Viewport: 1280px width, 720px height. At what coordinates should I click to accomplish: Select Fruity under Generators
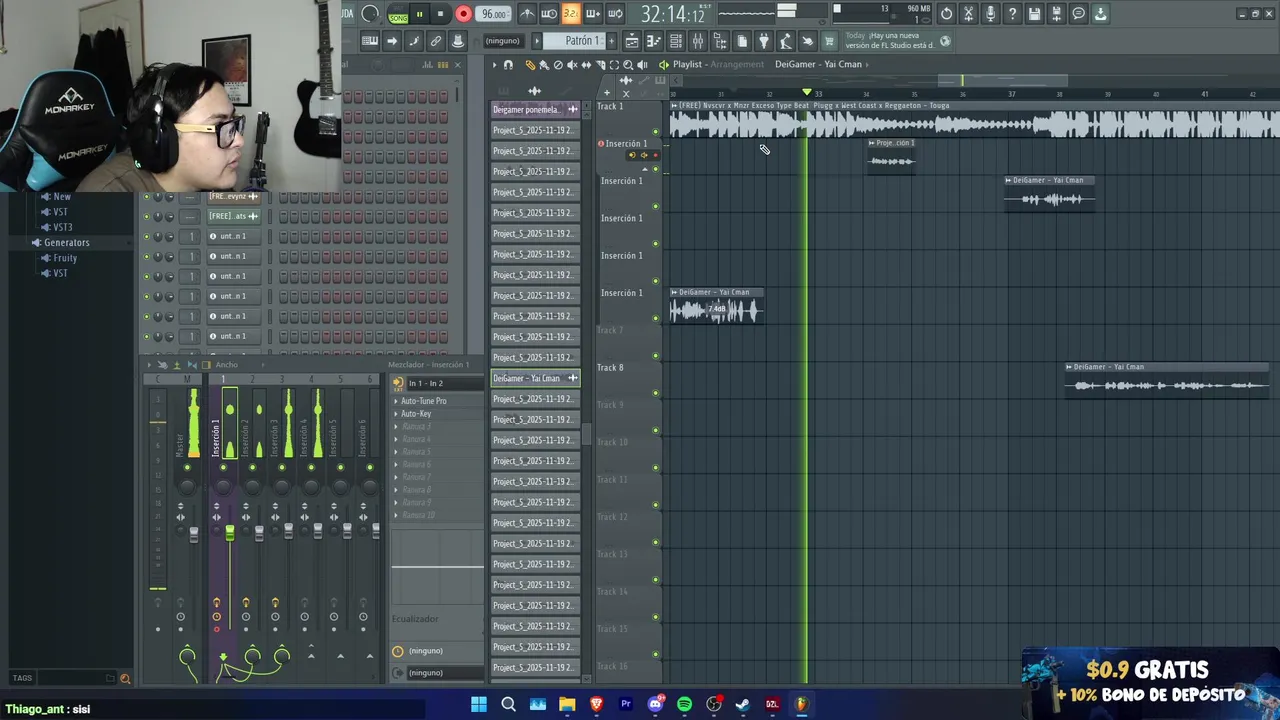65,258
